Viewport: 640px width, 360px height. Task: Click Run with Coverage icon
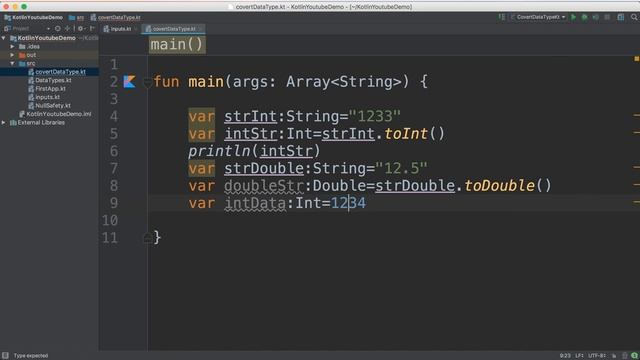pos(596,17)
